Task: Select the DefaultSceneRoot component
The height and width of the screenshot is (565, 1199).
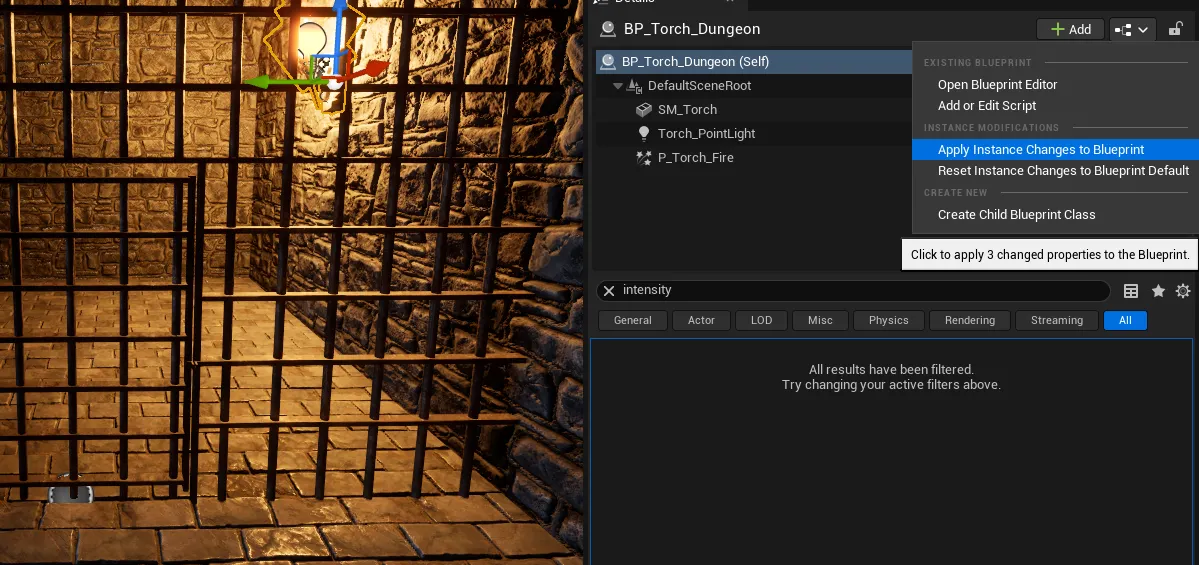Action: pos(699,86)
